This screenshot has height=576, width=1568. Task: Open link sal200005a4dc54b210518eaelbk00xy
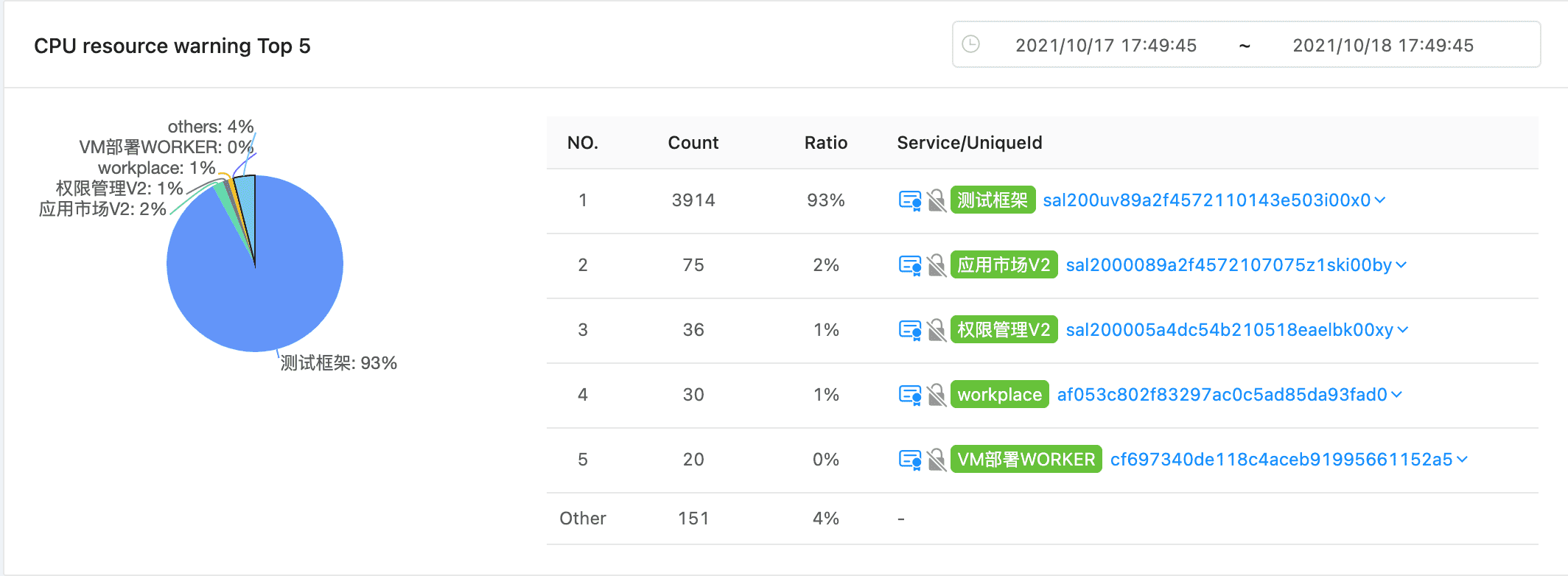click(x=1230, y=330)
